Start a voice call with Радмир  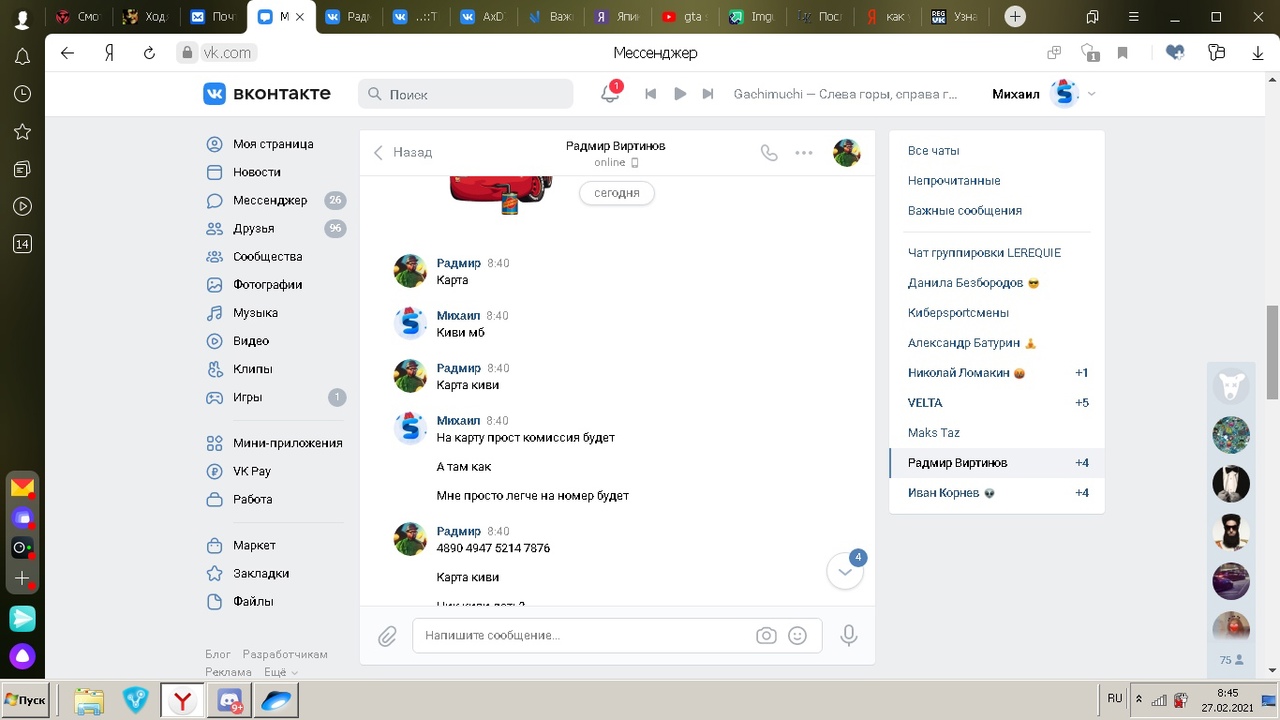click(x=768, y=153)
